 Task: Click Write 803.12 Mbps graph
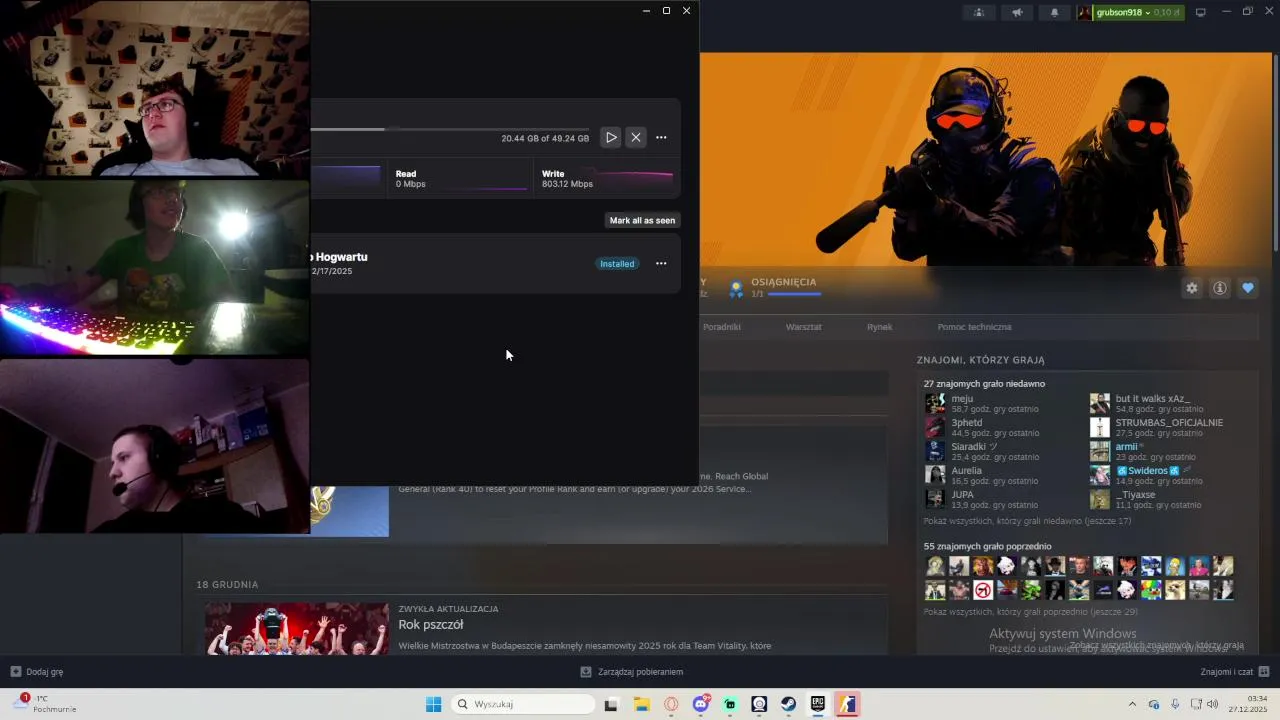(606, 179)
